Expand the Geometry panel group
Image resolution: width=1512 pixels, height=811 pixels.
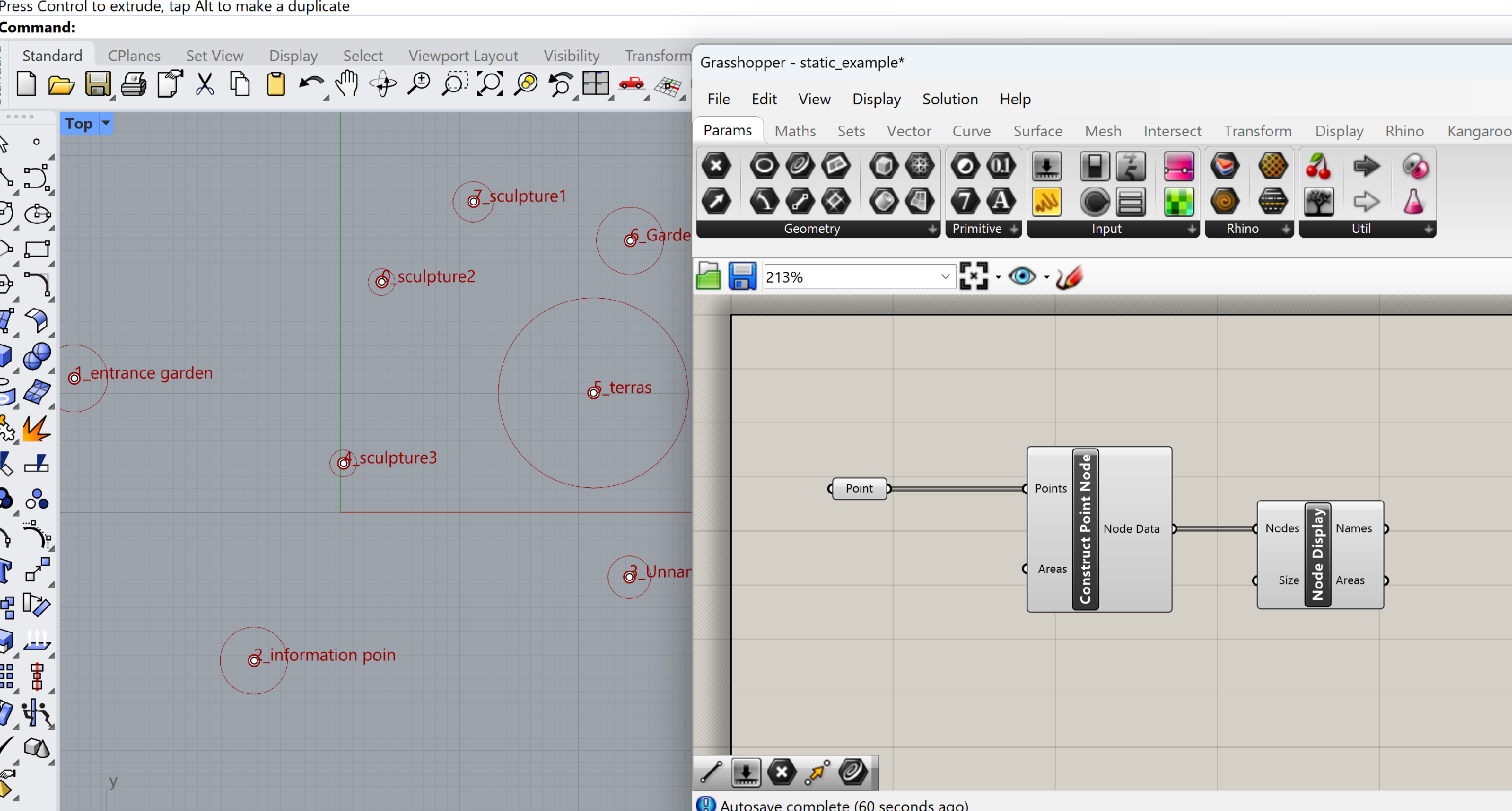(932, 229)
